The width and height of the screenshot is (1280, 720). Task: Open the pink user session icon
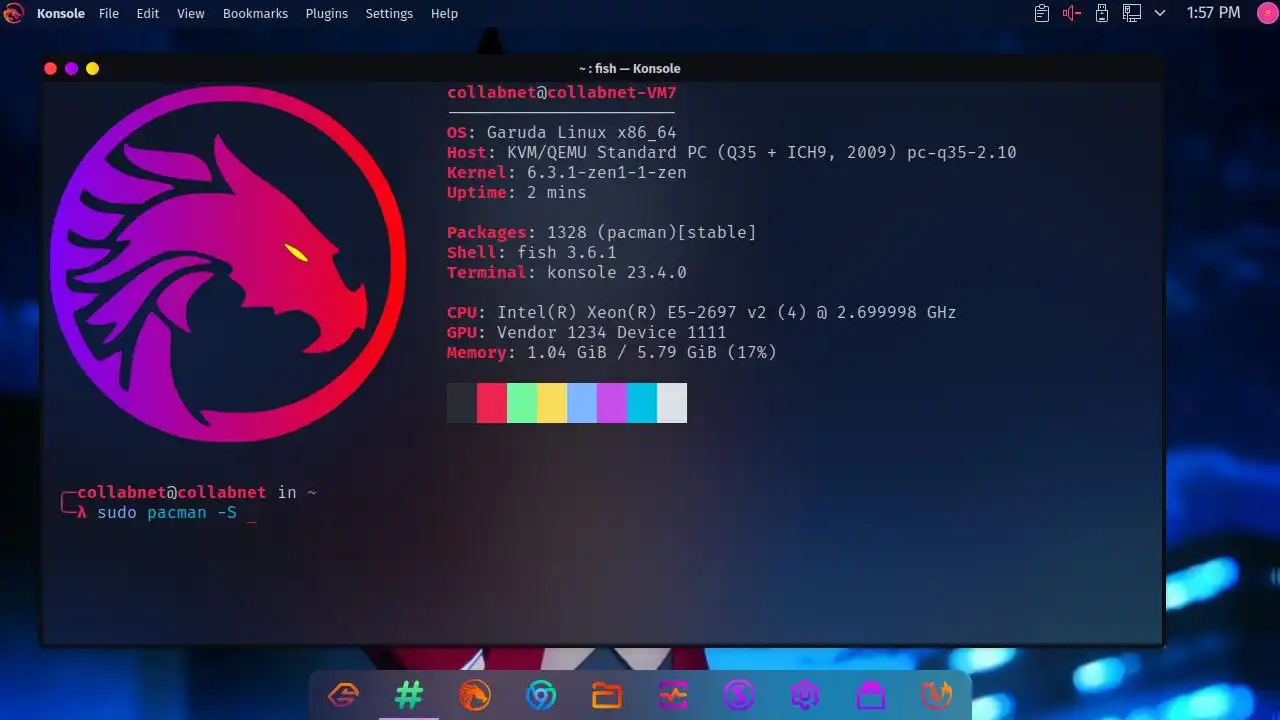1266,13
